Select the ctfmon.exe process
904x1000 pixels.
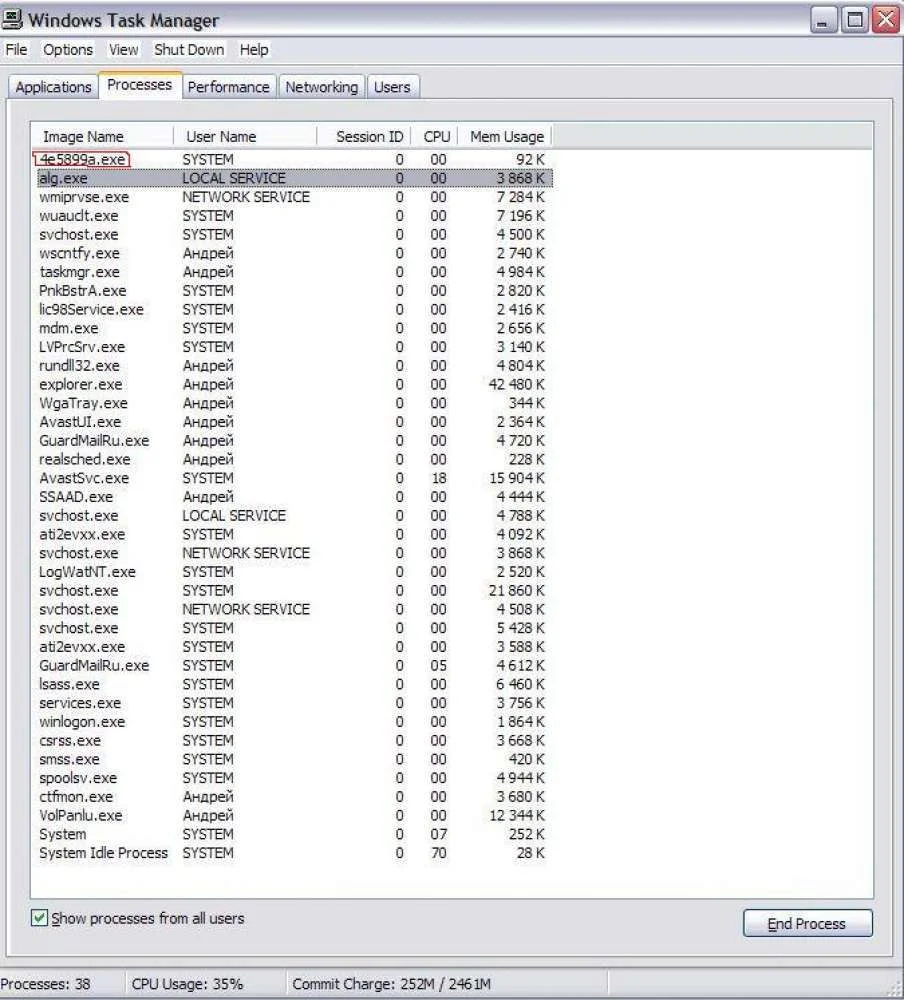(x=293, y=797)
